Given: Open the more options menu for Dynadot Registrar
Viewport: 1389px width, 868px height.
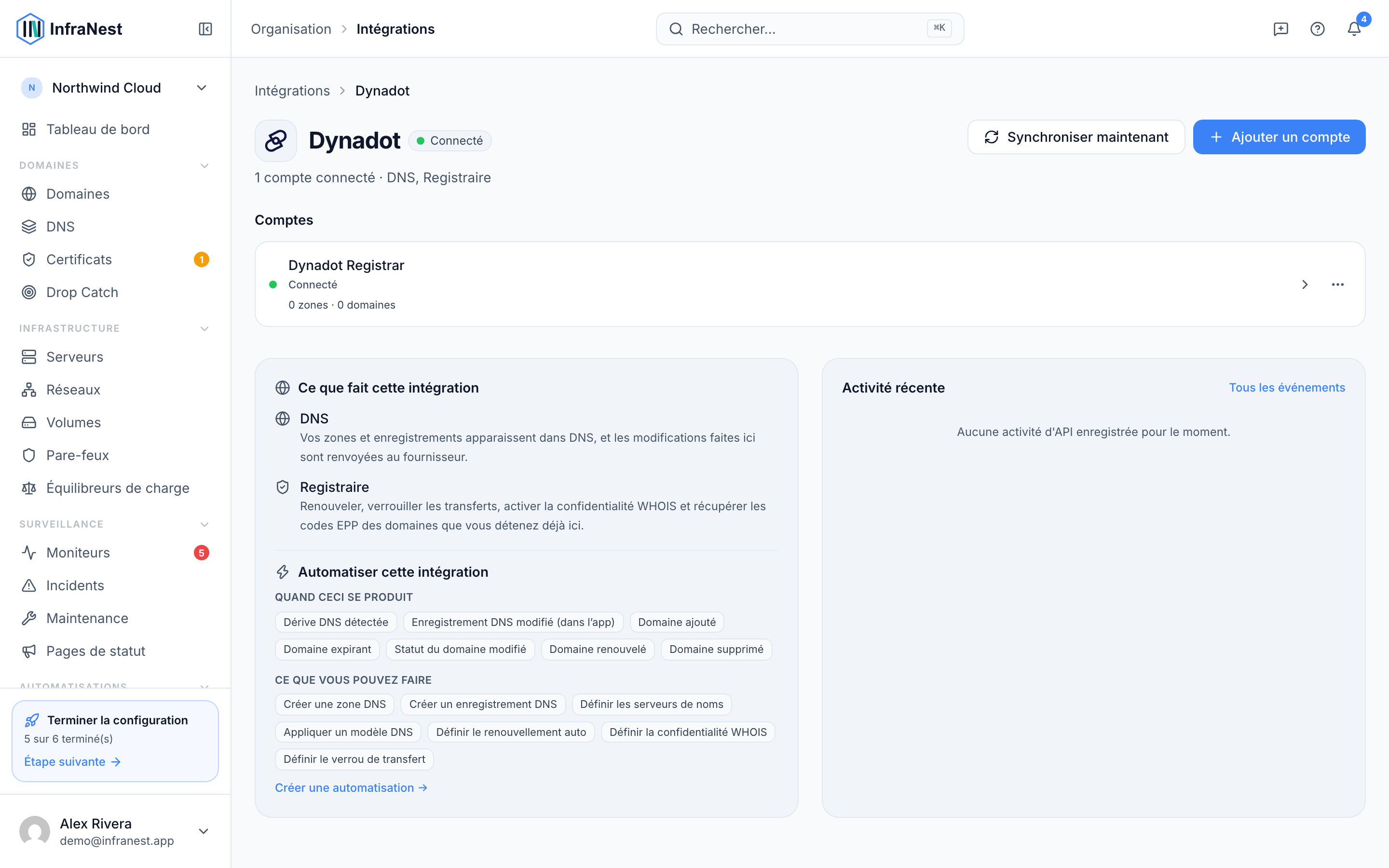Looking at the screenshot, I should [x=1337, y=284].
